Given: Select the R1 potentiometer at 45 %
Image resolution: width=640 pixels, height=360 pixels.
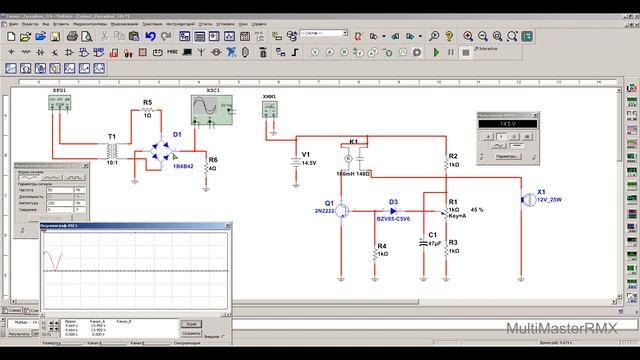Looking at the screenshot, I should (446, 211).
